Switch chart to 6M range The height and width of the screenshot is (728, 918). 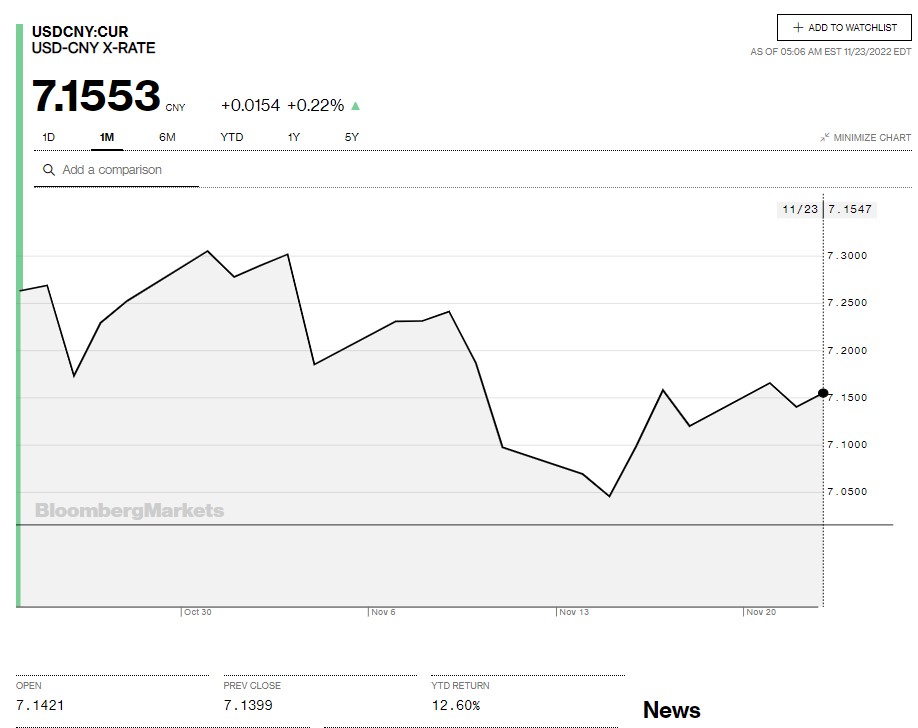coord(167,137)
